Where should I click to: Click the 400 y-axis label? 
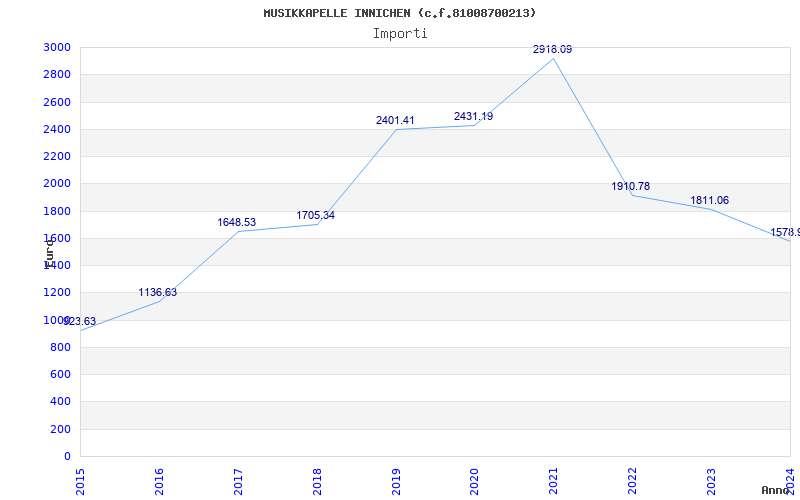pos(60,402)
